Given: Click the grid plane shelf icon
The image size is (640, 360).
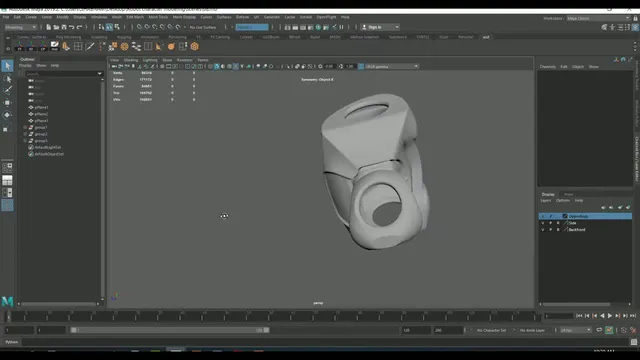Looking at the screenshot, I should point(78,47).
